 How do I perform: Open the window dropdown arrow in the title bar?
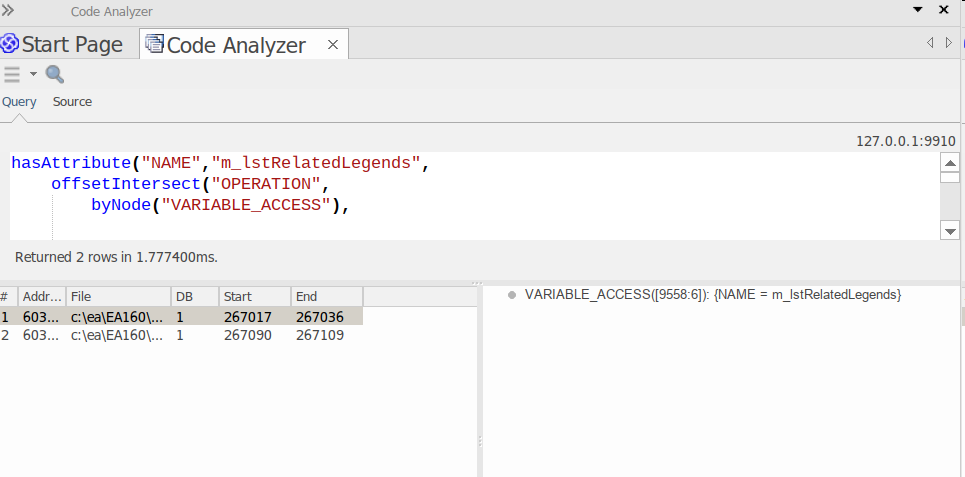tap(918, 10)
